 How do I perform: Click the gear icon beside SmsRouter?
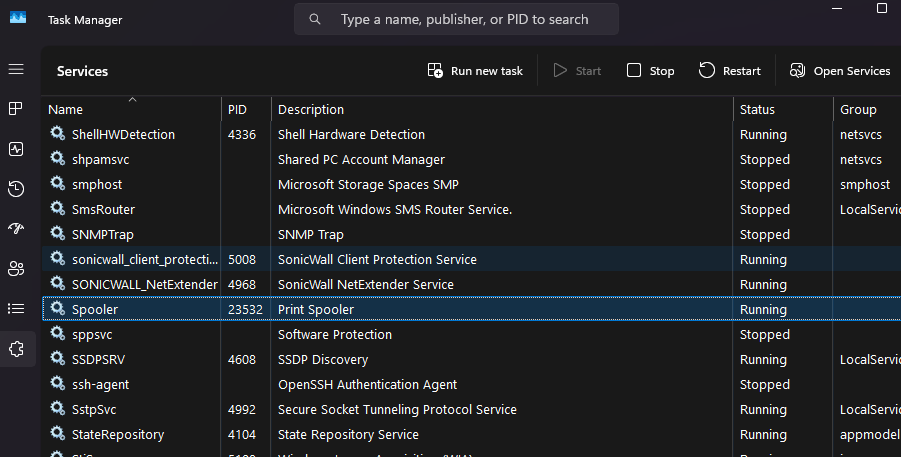pyautogui.click(x=57, y=208)
